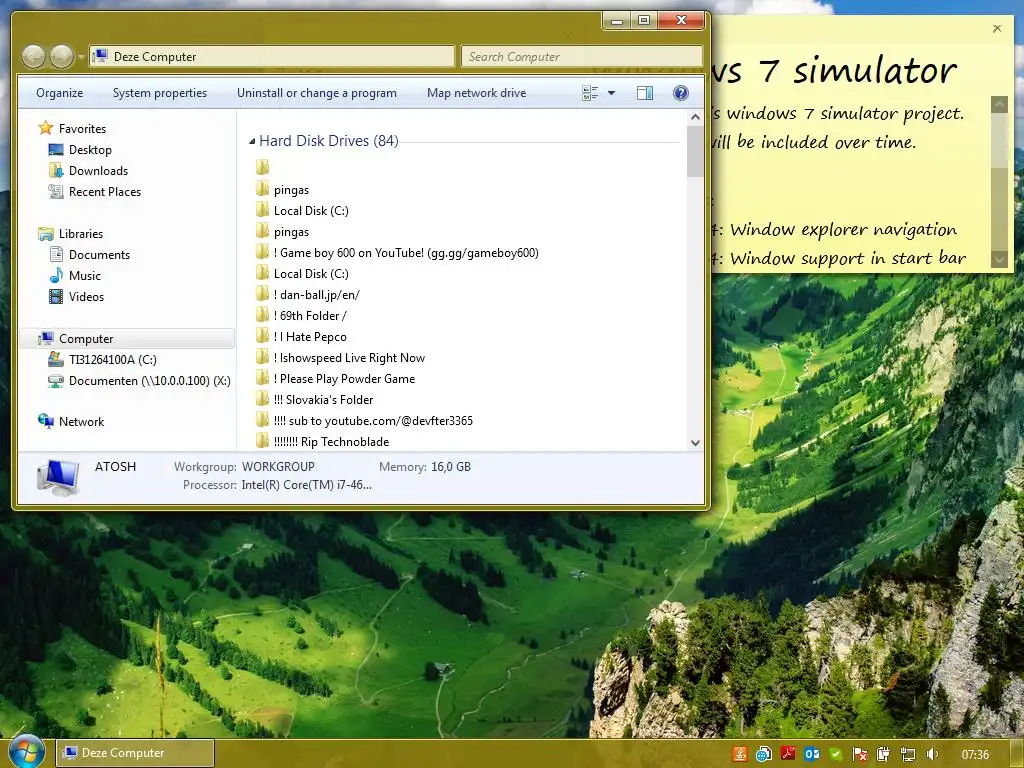Viewport: 1024px width, 768px height.
Task: Select the ! Please Play Powder Game folder
Action: (335, 379)
